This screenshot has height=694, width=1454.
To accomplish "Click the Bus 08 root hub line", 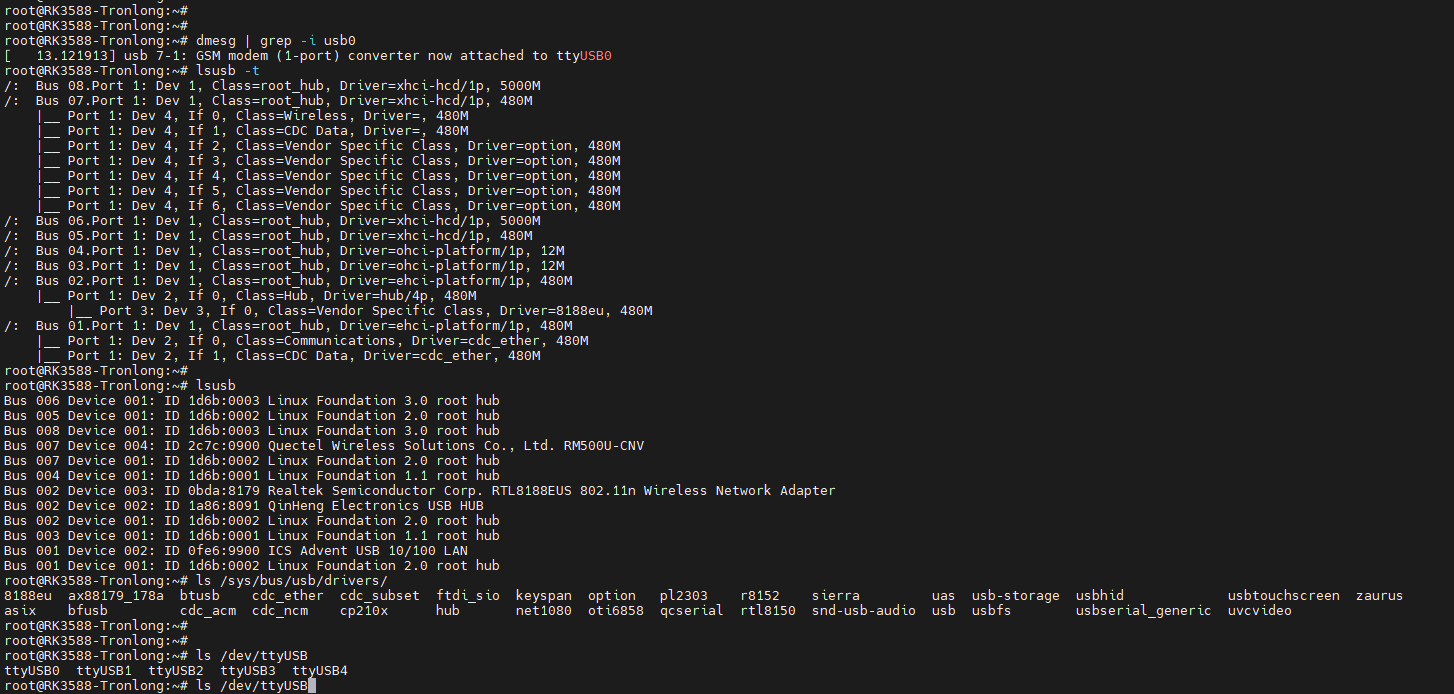I will pyautogui.click(x=272, y=86).
